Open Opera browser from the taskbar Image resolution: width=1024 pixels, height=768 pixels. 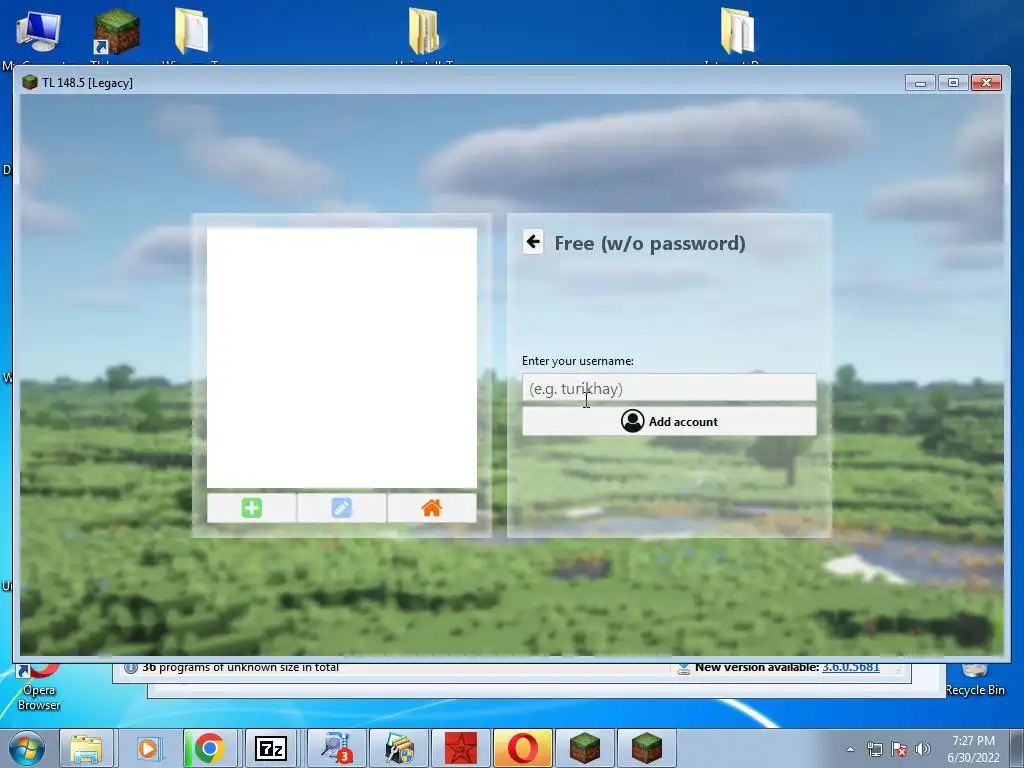pos(522,748)
